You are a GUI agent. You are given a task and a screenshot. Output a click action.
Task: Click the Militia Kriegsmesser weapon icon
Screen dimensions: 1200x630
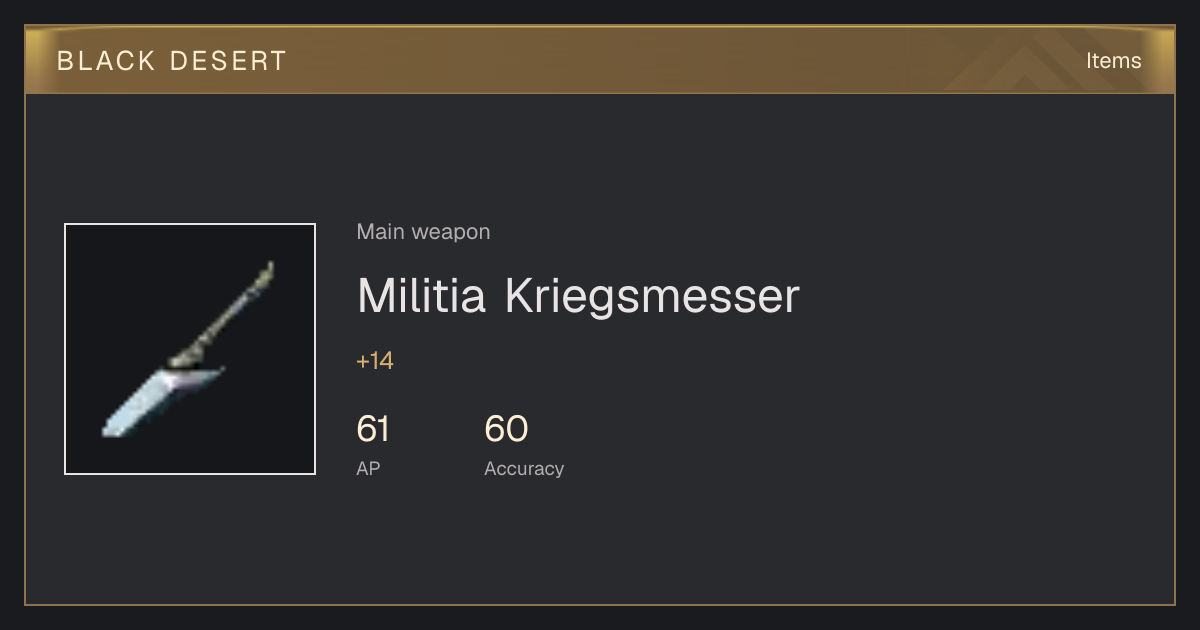[190, 349]
